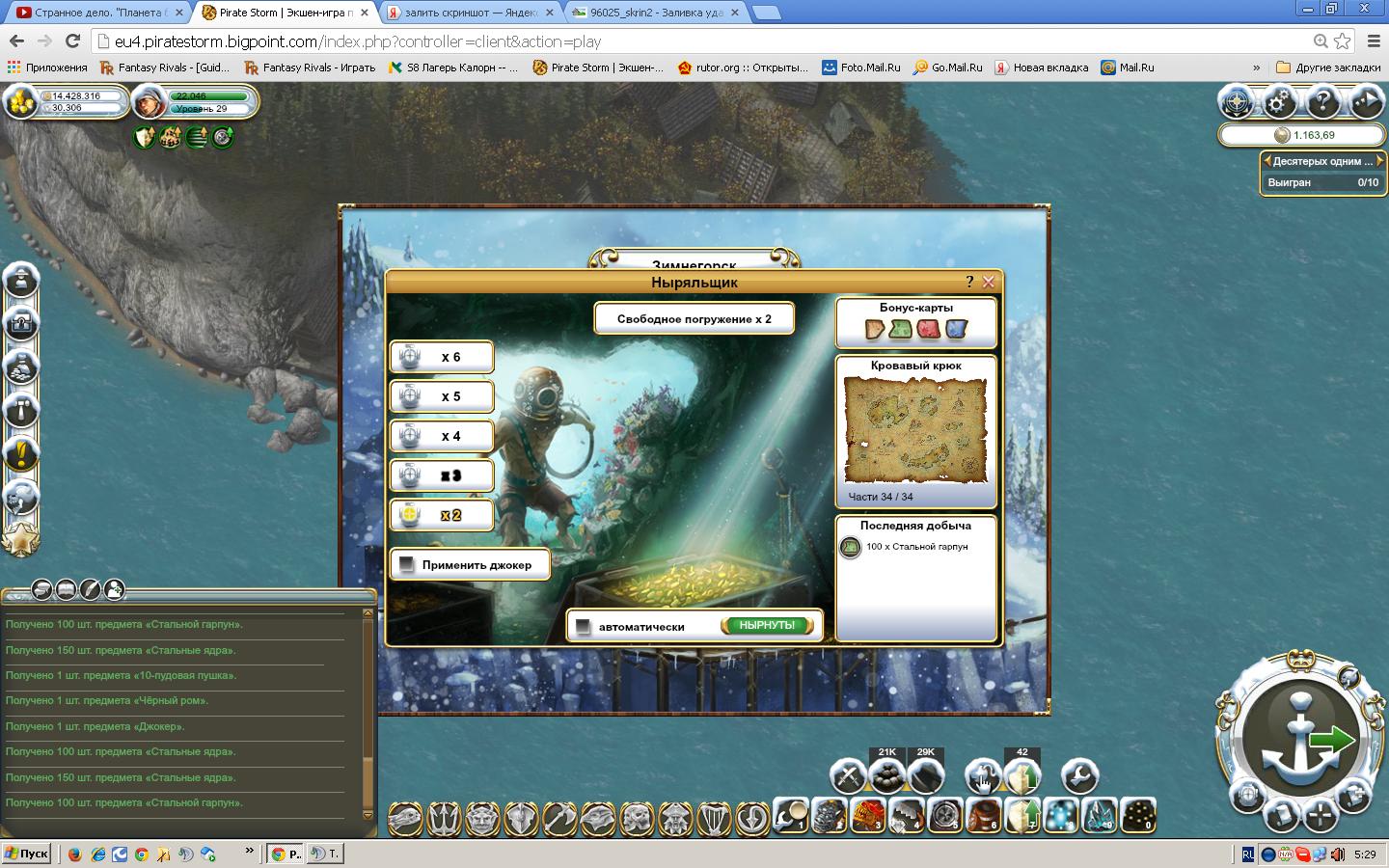Image resolution: width=1389 pixels, height=868 pixels.
Task: Click the Кровавый крюк treasure map
Action: (915, 429)
